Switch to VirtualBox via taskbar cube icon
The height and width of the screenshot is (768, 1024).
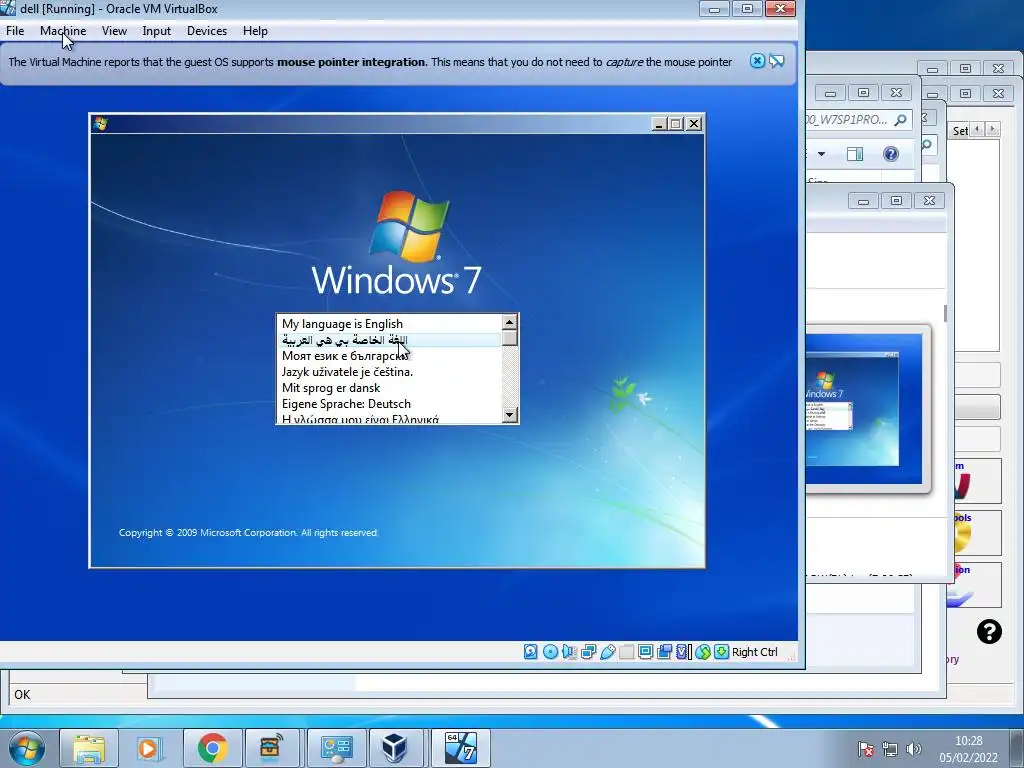coord(396,748)
